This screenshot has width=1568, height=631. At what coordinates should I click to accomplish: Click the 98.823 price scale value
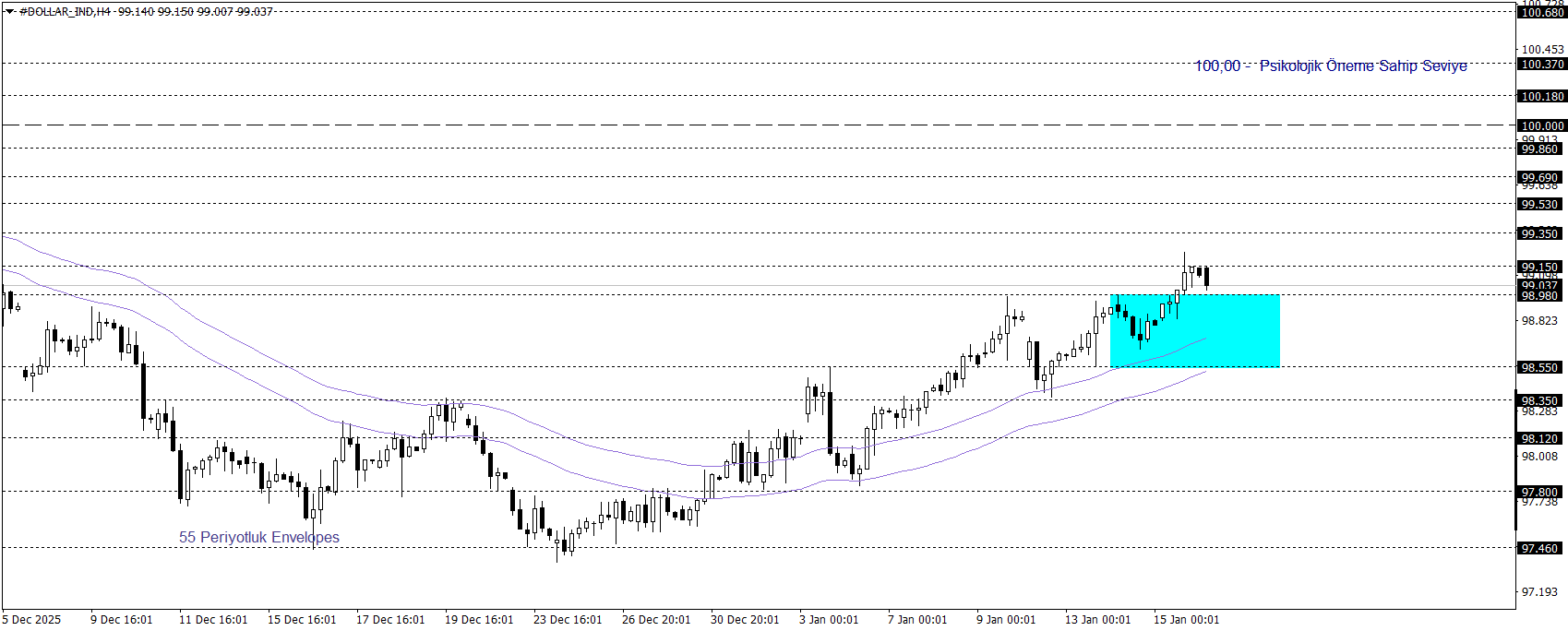click(1539, 321)
